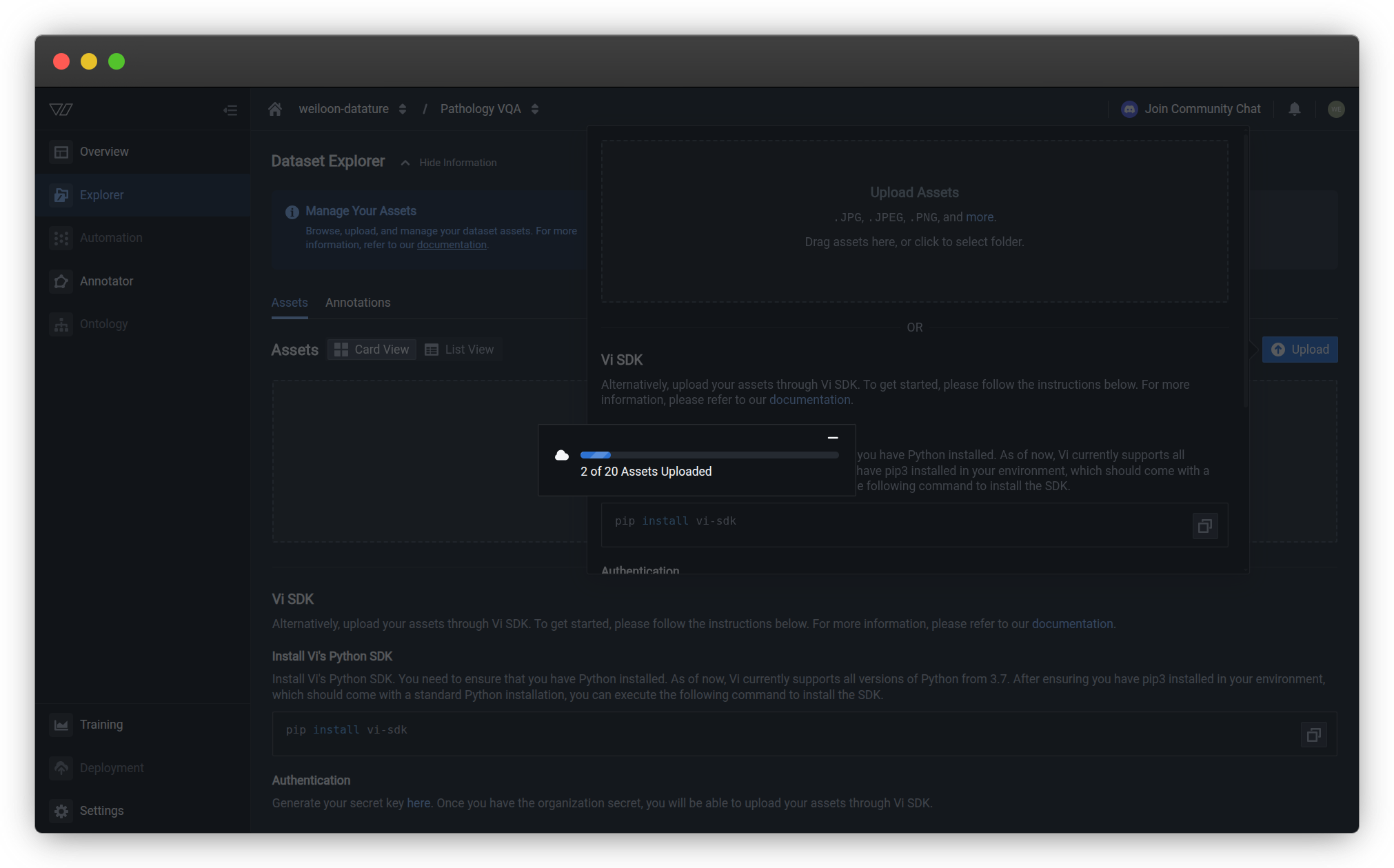Copy the pip install vi-sdk command

pyautogui.click(x=1204, y=525)
